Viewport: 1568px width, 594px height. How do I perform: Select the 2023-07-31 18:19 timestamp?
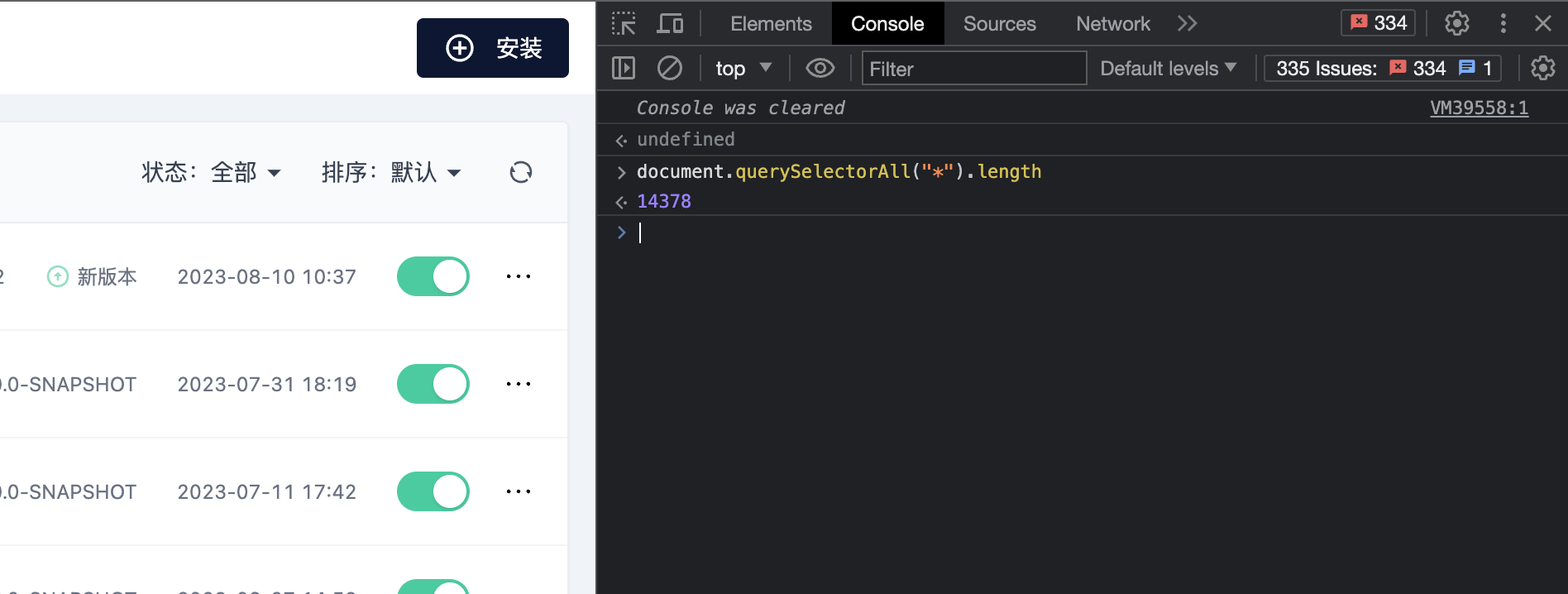tap(267, 384)
